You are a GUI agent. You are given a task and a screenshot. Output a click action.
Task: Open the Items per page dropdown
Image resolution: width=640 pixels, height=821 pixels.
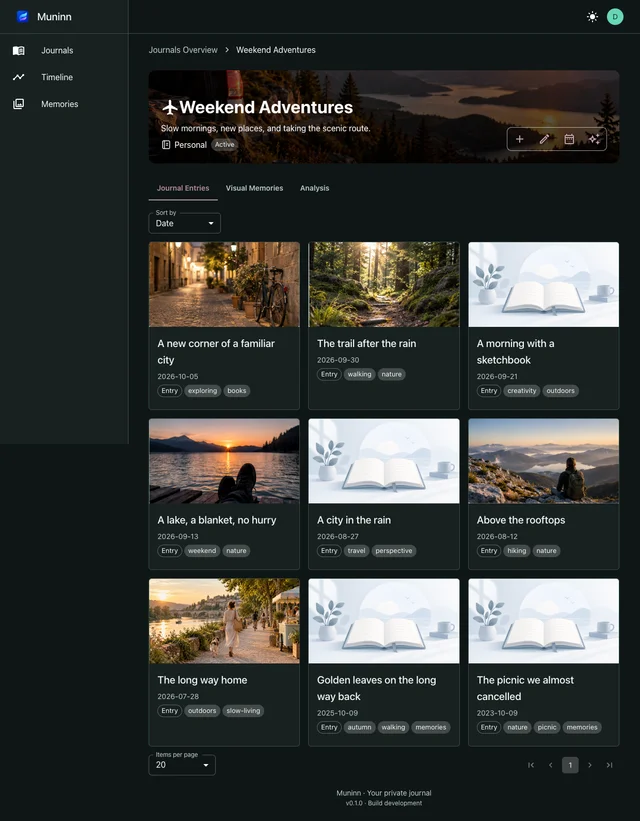[182, 765]
